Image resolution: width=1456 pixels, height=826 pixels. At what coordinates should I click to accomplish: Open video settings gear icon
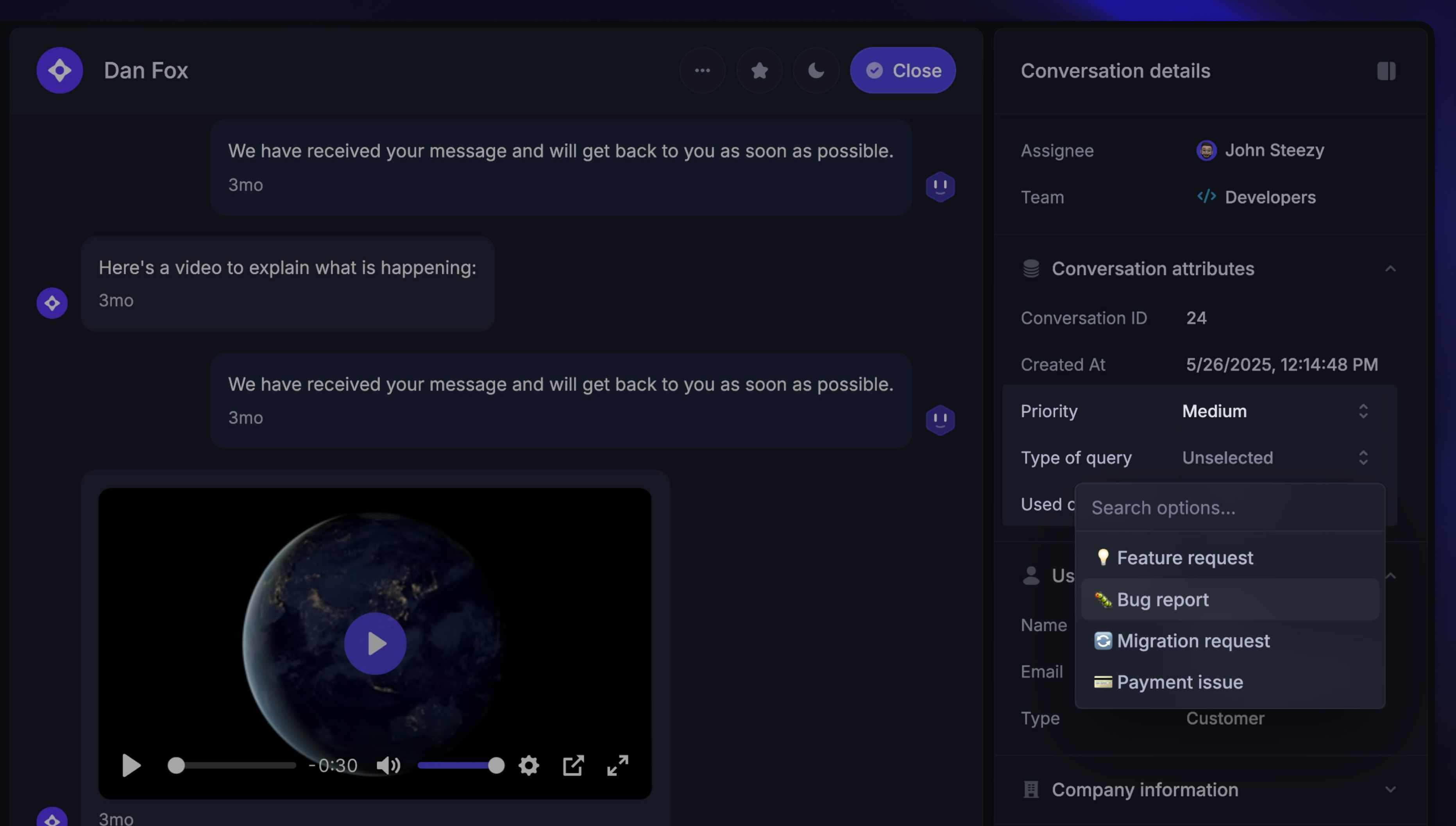tap(528, 765)
